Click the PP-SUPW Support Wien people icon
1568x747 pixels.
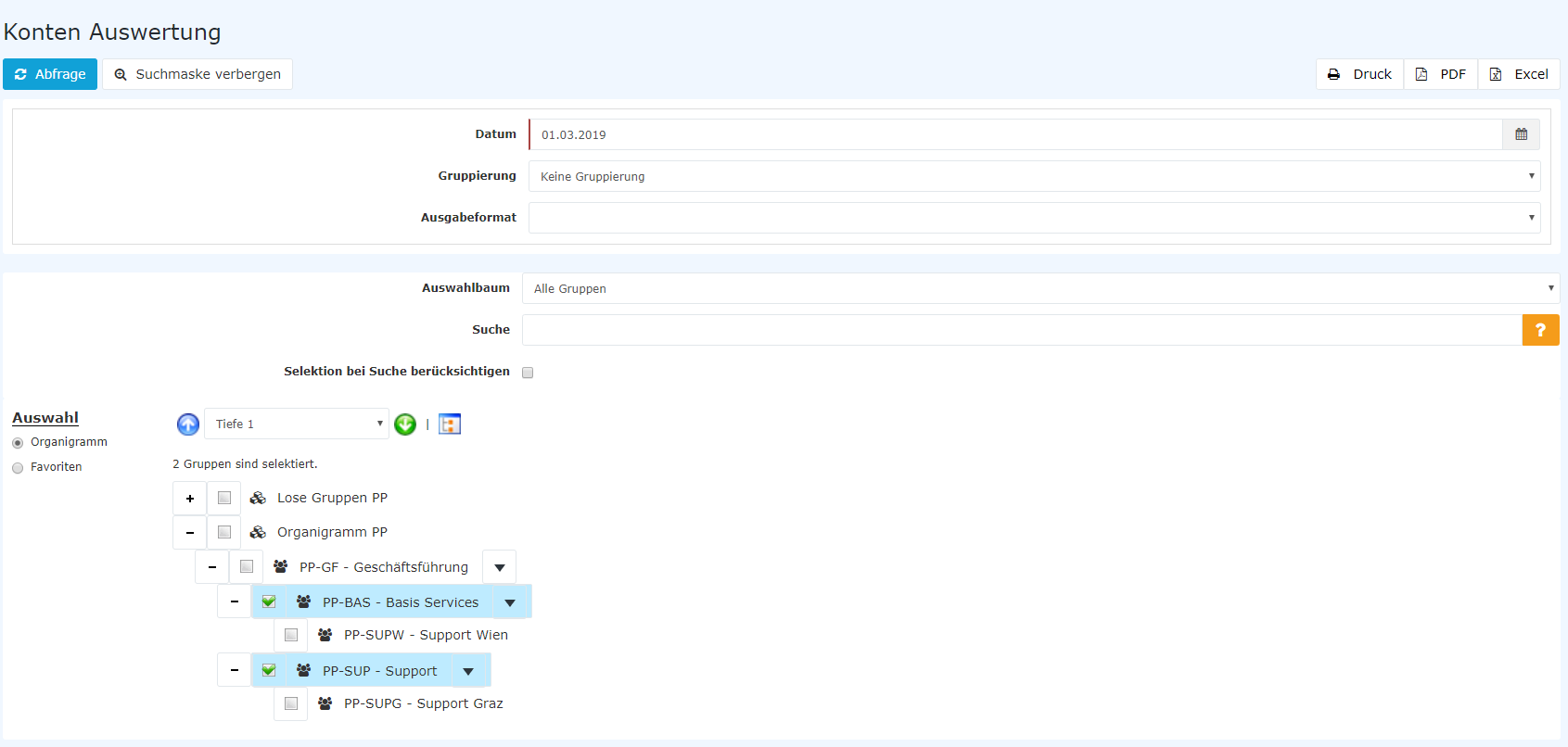coord(325,635)
